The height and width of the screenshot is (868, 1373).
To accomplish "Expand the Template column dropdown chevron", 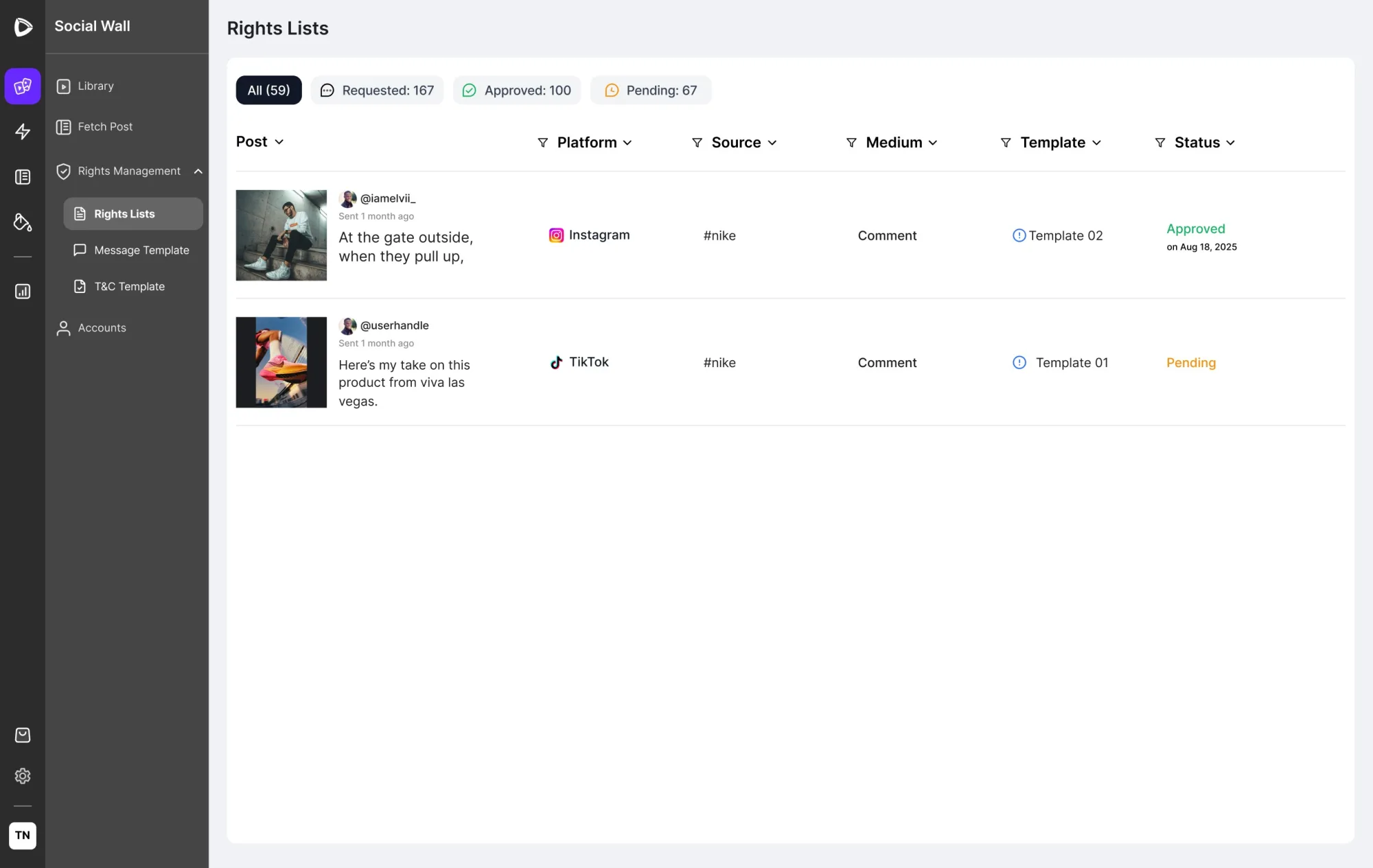I will [1097, 143].
